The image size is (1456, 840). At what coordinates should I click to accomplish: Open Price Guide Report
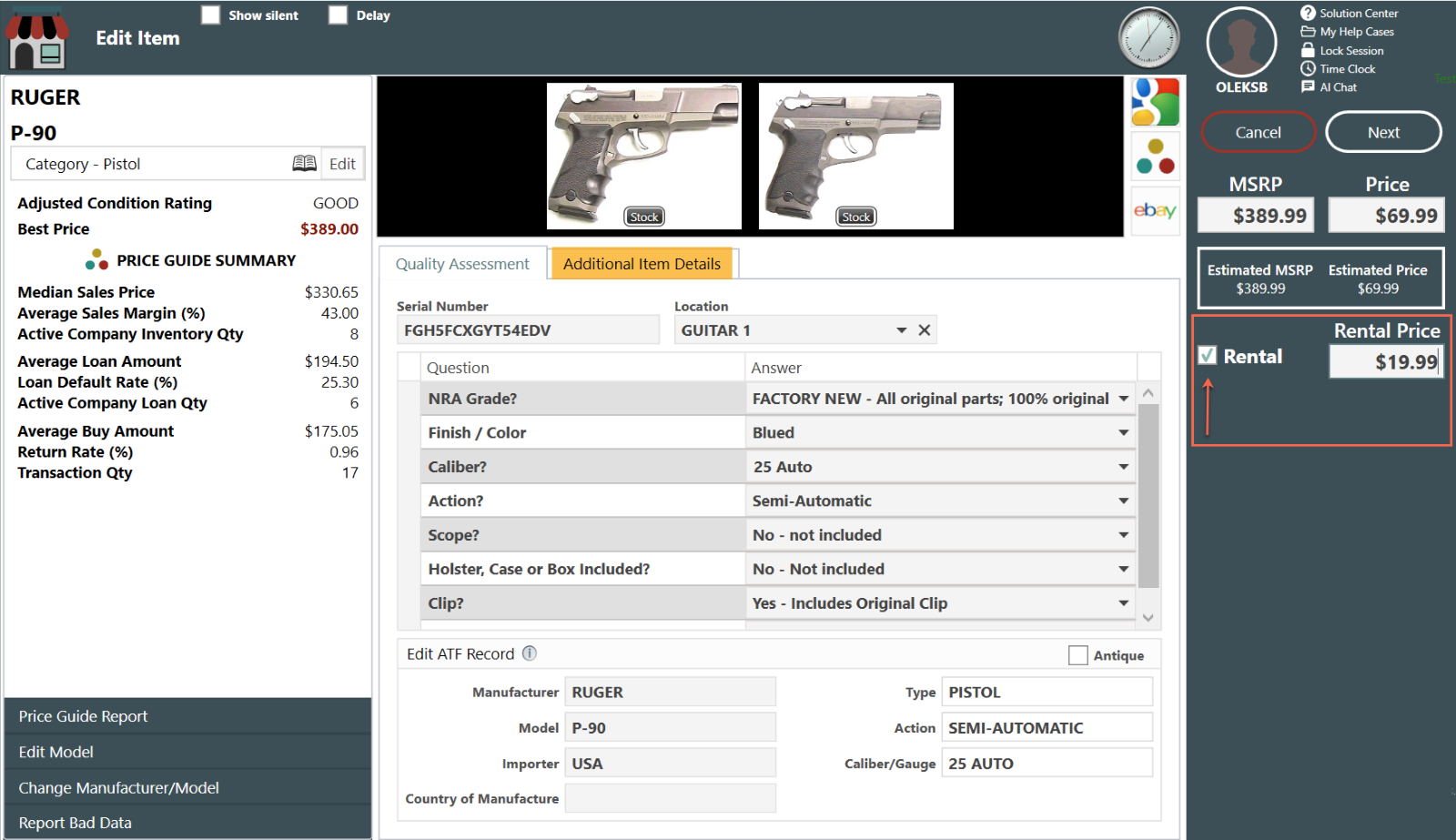tap(187, 716)
